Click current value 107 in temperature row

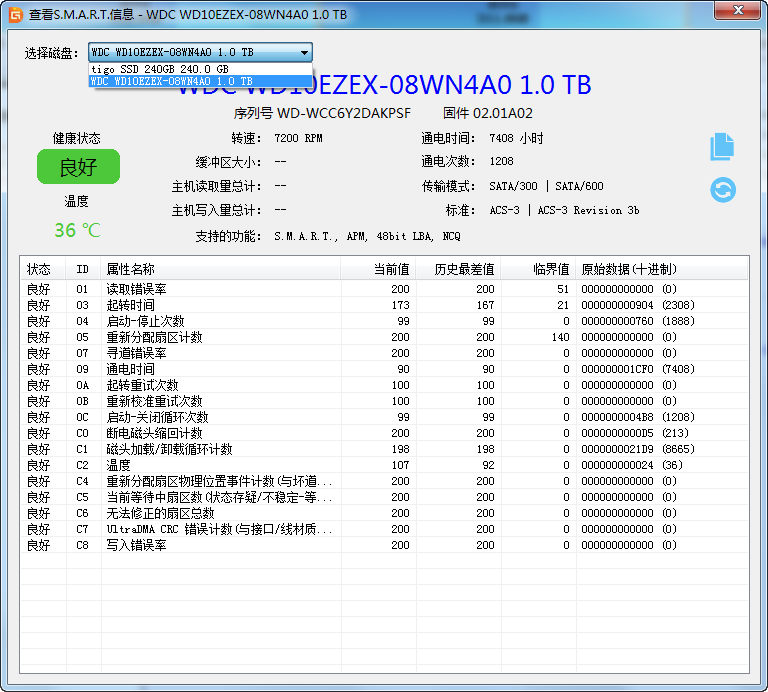coord(401,465)
